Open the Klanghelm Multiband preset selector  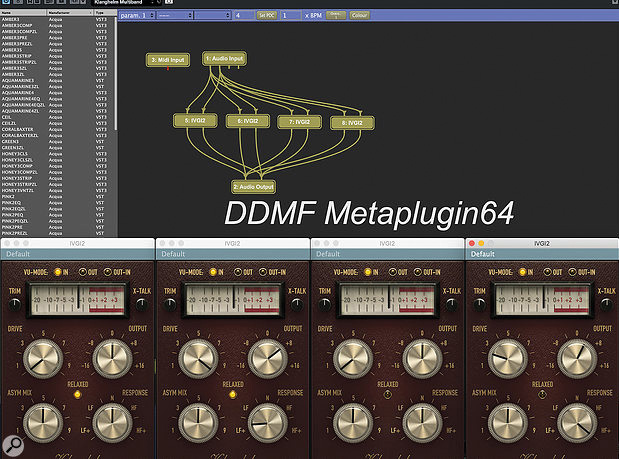(x=126, y=2)
